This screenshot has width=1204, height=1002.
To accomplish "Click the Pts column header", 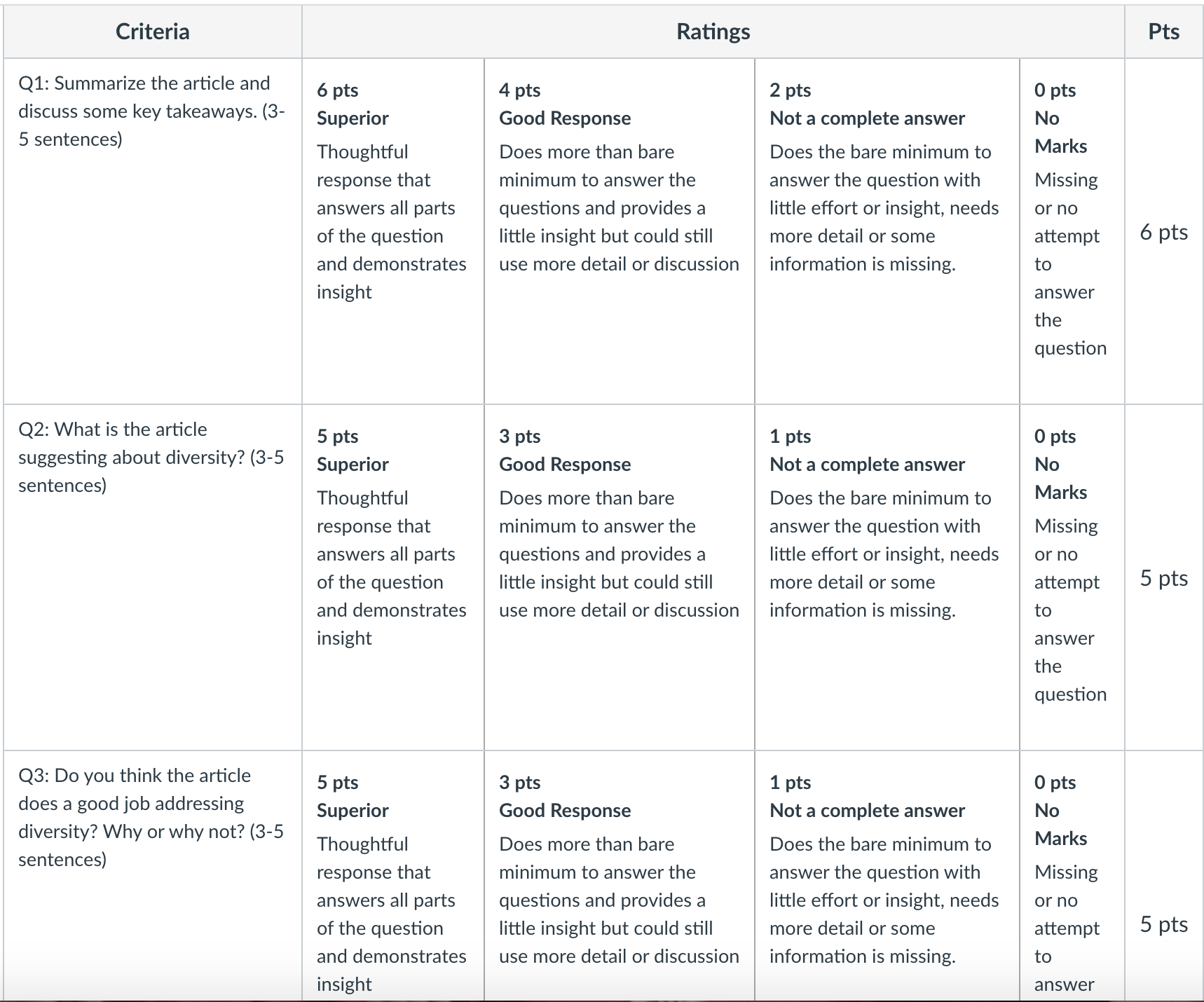I will coord(1163,32).
